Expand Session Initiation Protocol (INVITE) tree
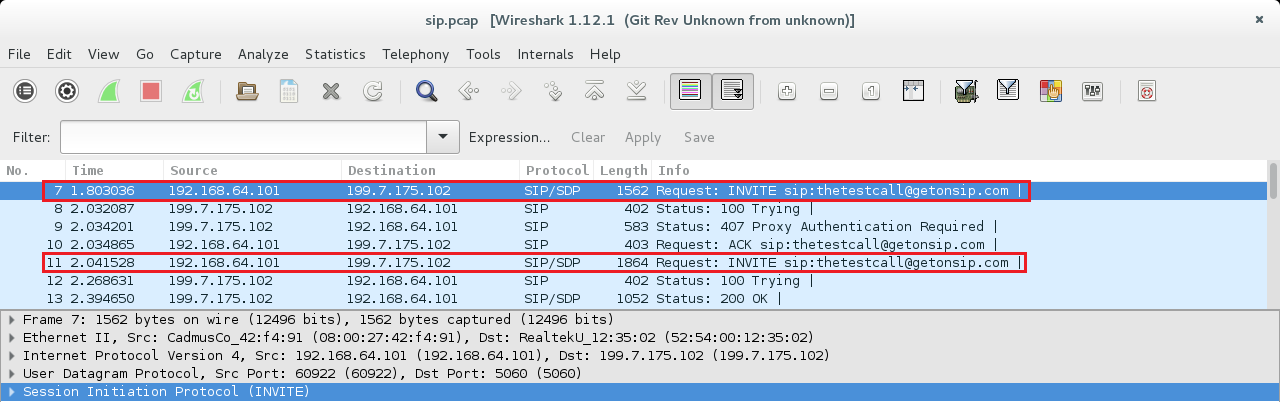 [x=11, y=392]
